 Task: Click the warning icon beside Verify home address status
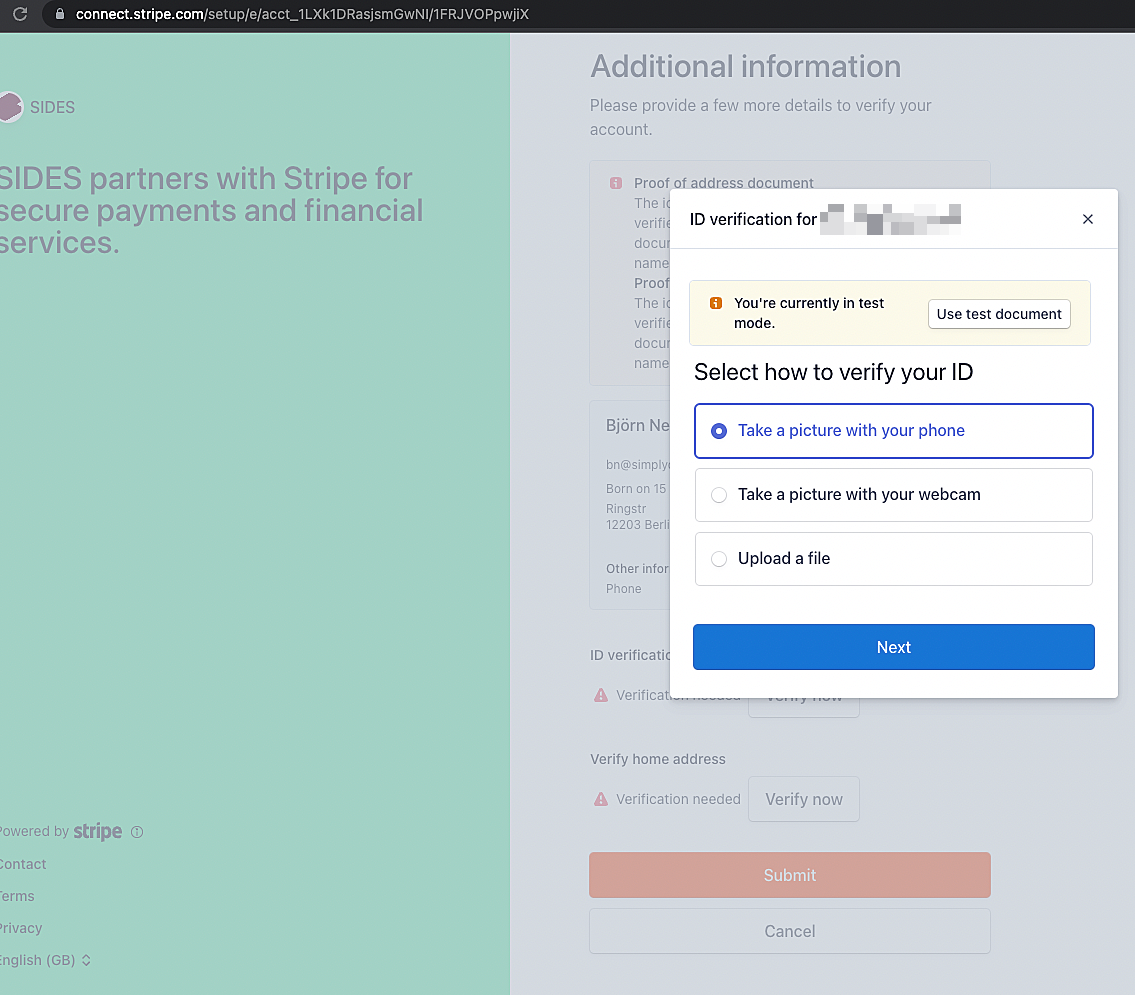(x=601, y=799)
